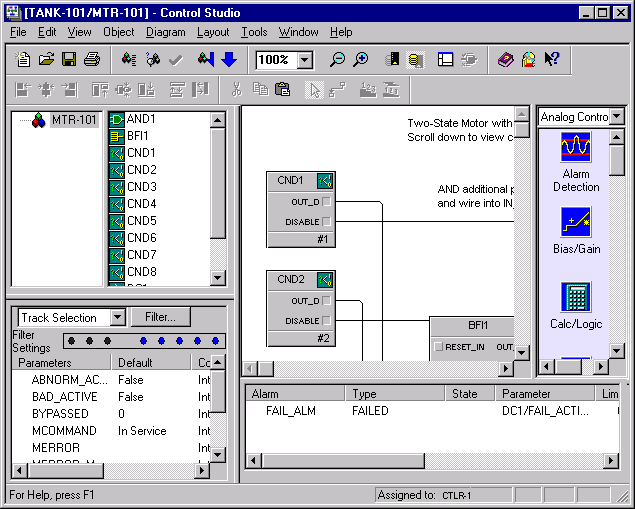Click the purple help book icon
The width and height of the screenshot is (635, 509).
click(505, 60)
